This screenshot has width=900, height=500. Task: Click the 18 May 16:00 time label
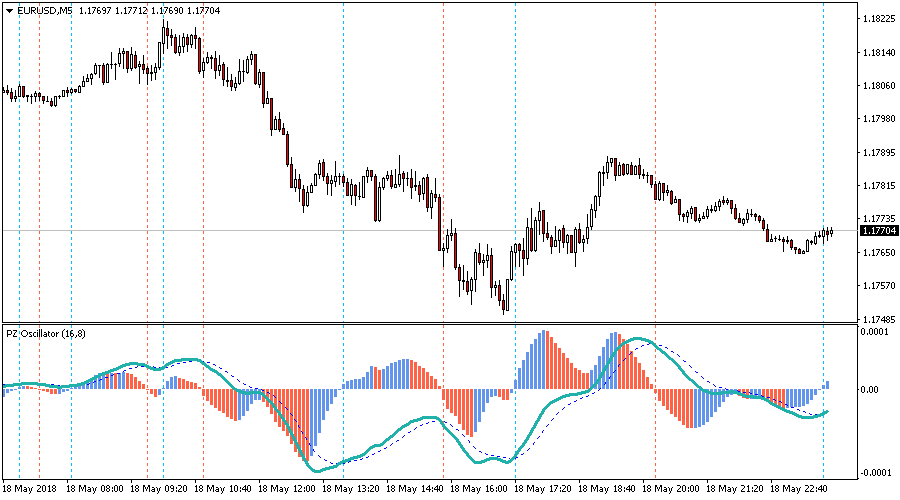480,489
